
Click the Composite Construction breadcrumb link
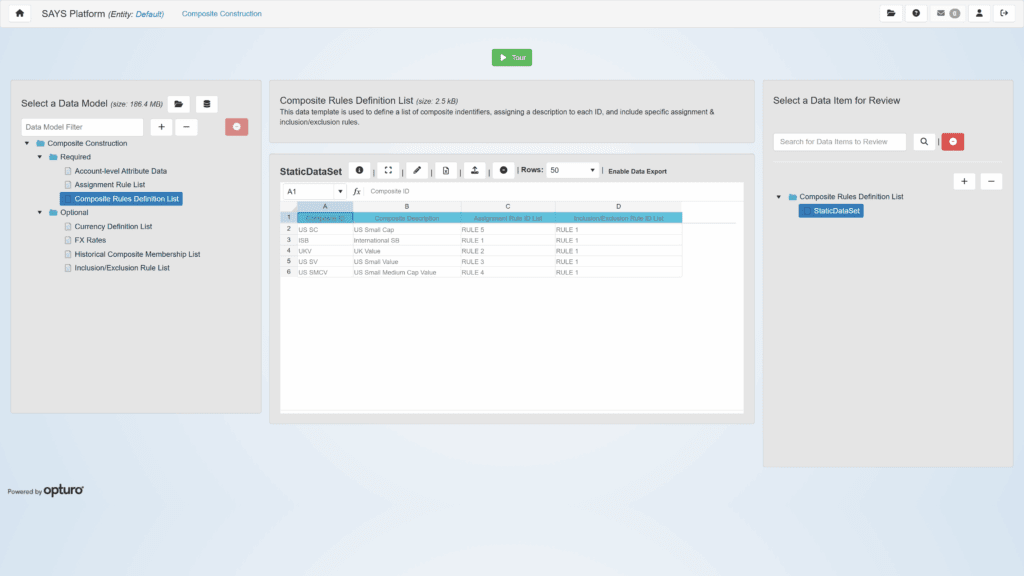click(x=222, y=14)
